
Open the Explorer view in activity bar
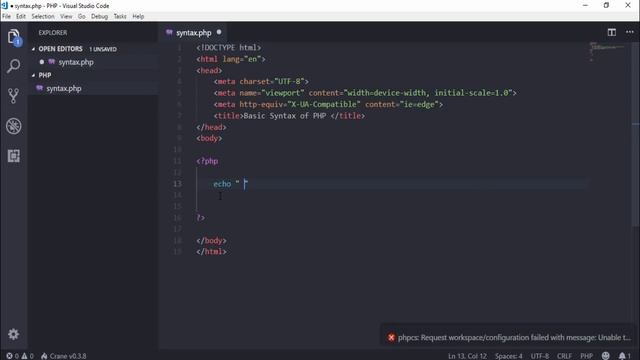[x=13, y=37]
